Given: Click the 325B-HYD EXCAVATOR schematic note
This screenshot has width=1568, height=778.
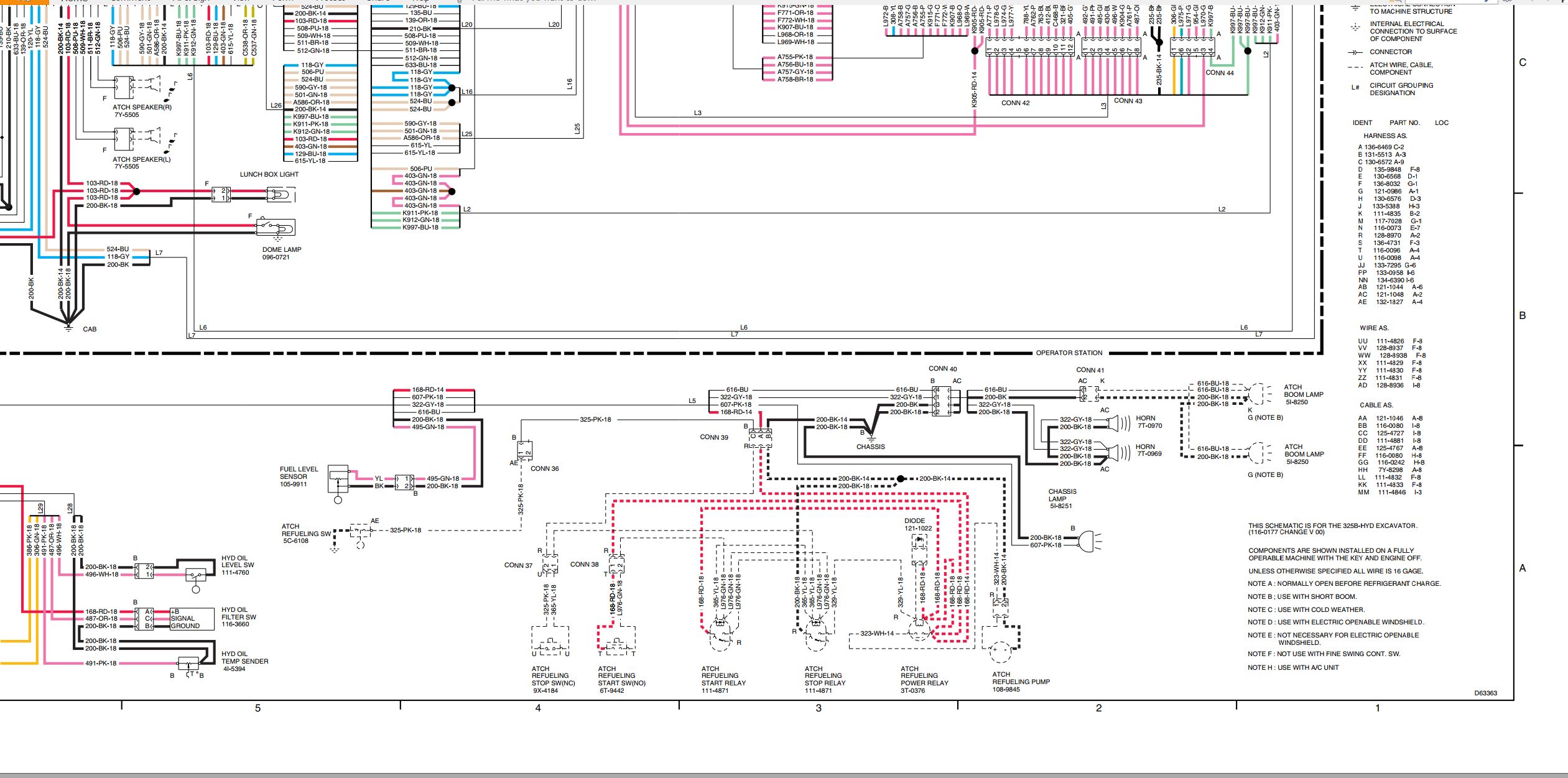Looking at the screenshot, I should pyautogui.click(x=1333, y=529).
